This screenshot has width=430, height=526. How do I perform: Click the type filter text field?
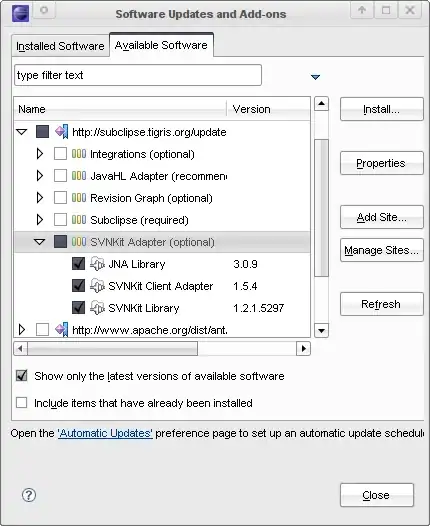point(138,75)
